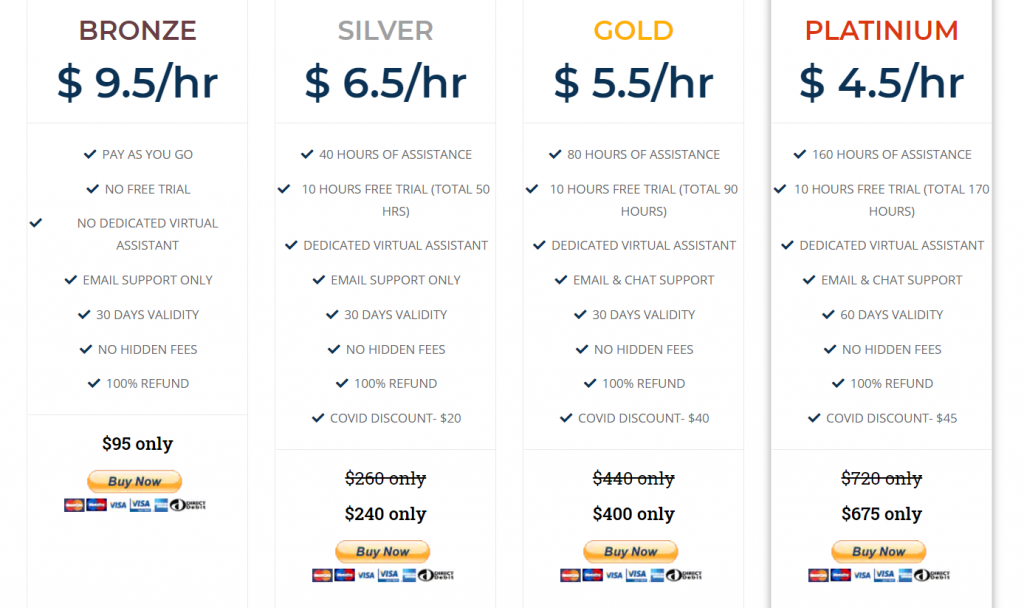Click the checkmark beside Pay As You Go

point(91,154)
